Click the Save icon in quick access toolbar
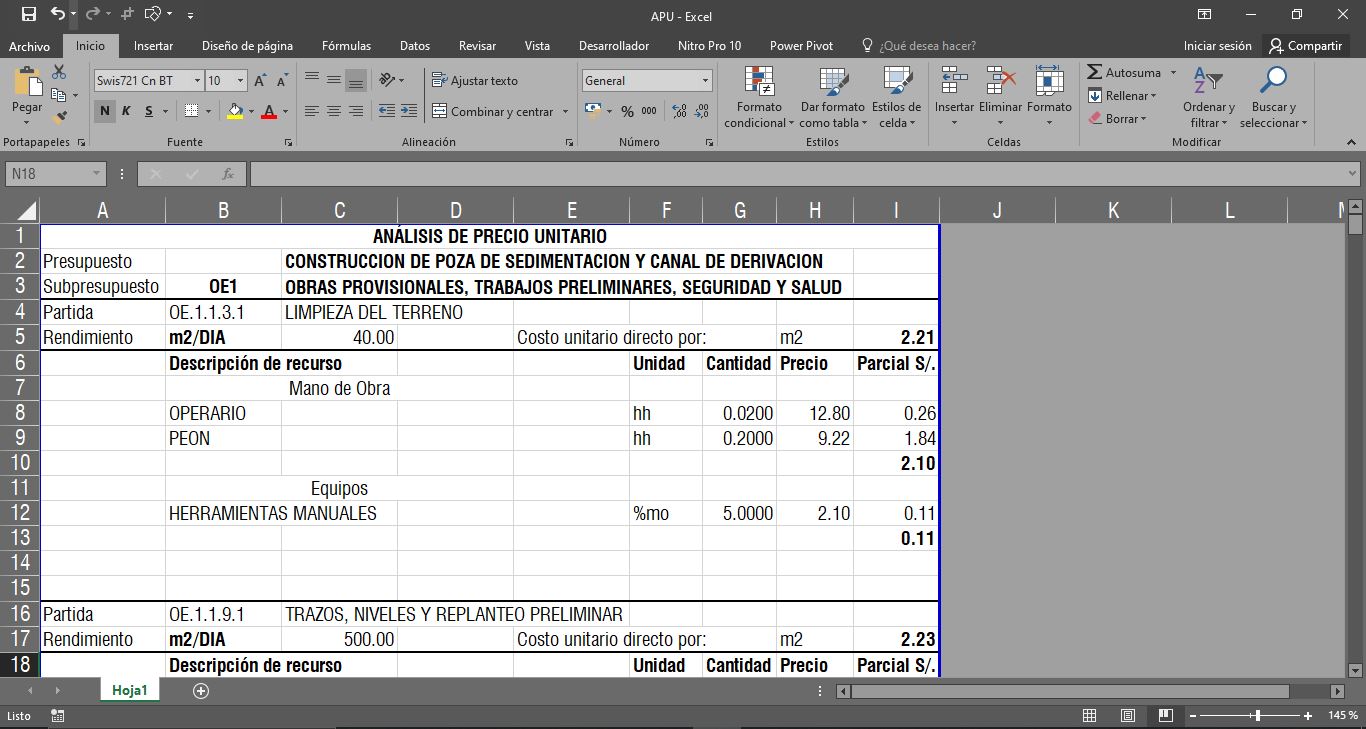This screenshot has height=729, width=1366. [x=28, y=14]
